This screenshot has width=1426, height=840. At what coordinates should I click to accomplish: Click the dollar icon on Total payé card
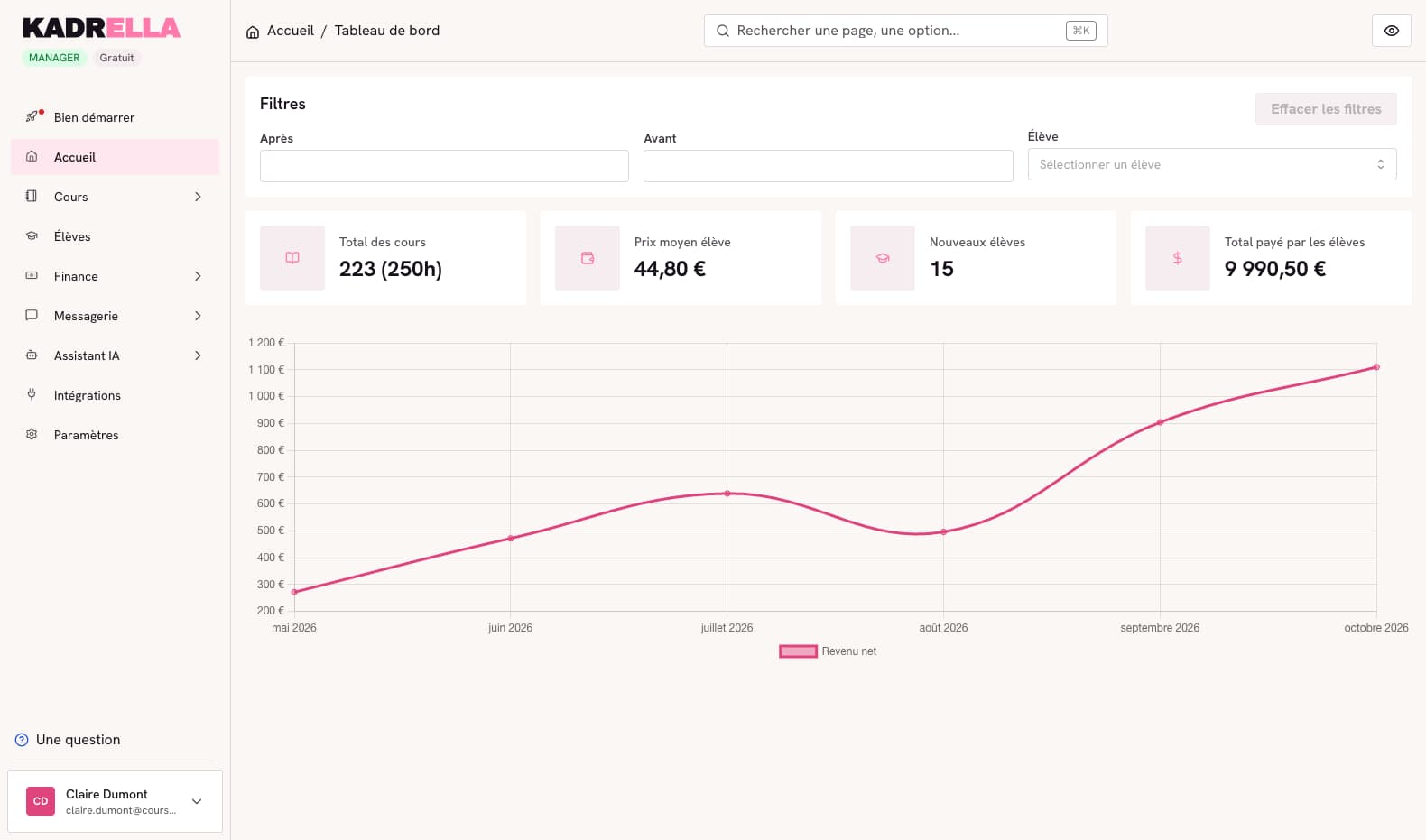(1178, 258)
